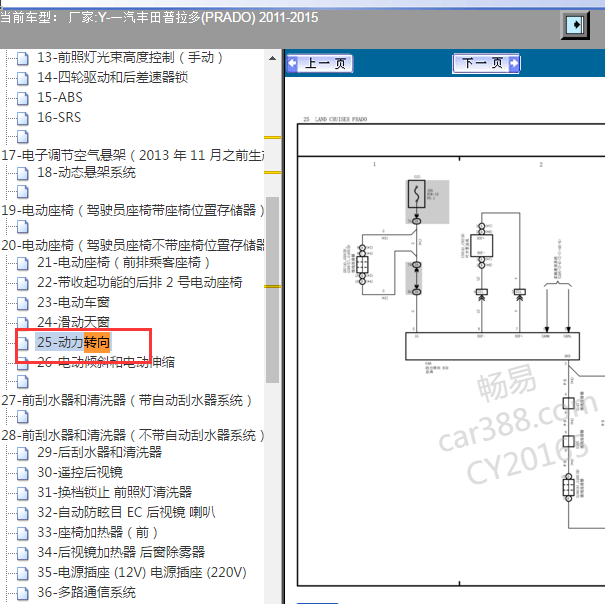Open 28-前刮水器和清洗器（不带自动刮水器系统）
The image size is (605, 604).
pos(133,435)
